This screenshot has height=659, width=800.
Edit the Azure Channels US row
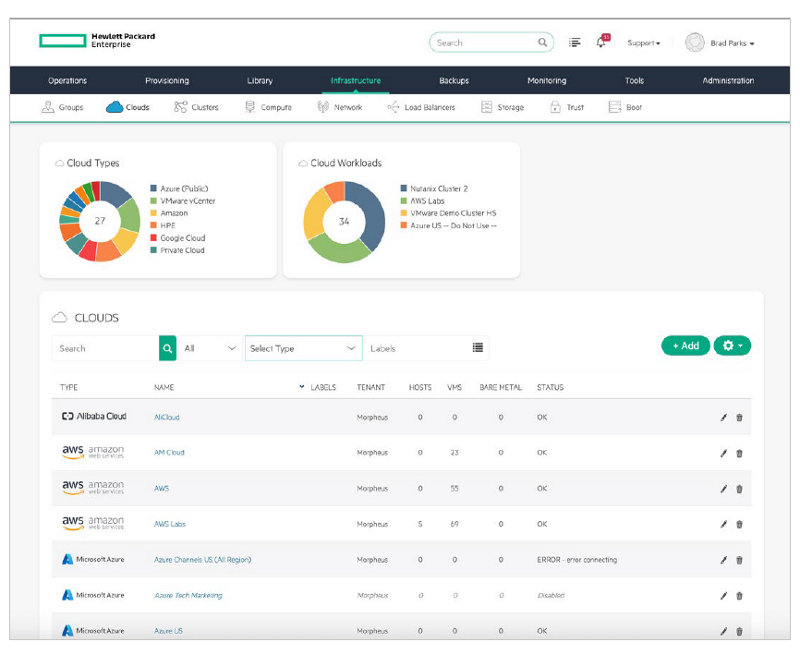723,560
